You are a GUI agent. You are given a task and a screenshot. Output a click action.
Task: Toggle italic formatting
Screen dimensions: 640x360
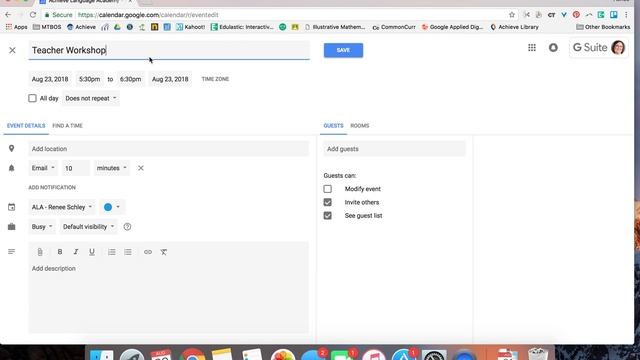coord(76,252)
